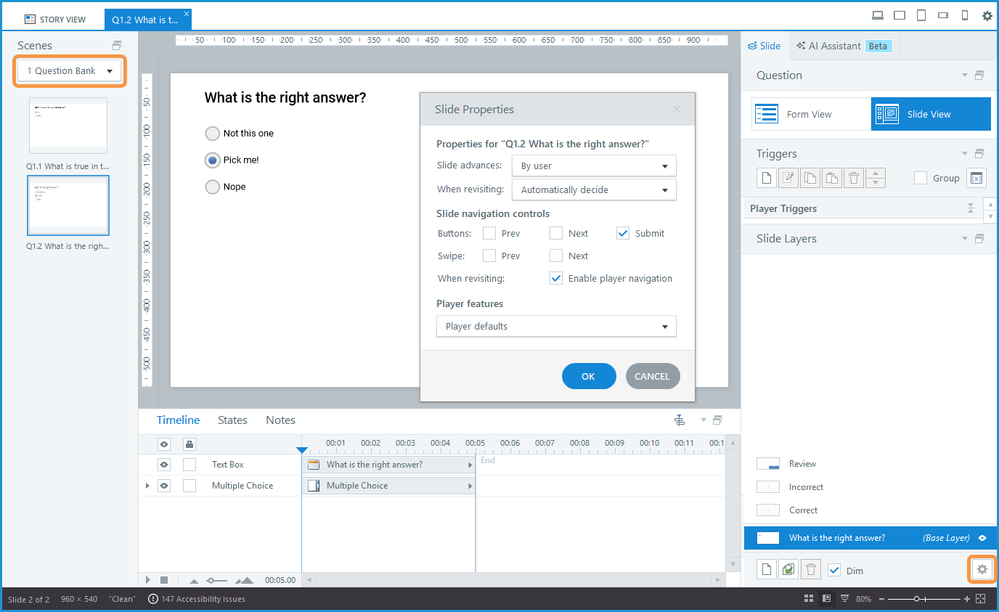999x612 pixels.
Task: Create a new trigger in Triggers panel
Action: (766, 178)
